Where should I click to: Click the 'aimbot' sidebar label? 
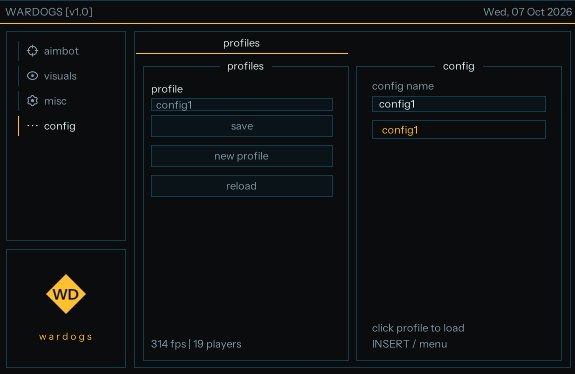tap(61, 51)
